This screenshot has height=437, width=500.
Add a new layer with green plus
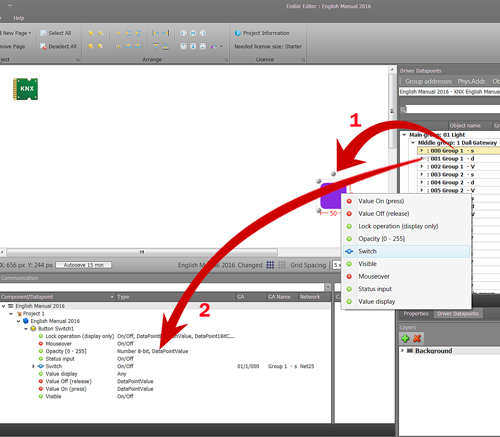(x=405, y=338)
